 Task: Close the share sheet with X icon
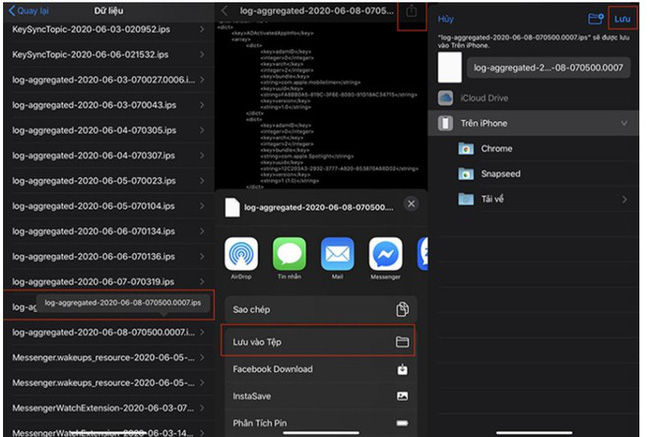pos(410,204)
